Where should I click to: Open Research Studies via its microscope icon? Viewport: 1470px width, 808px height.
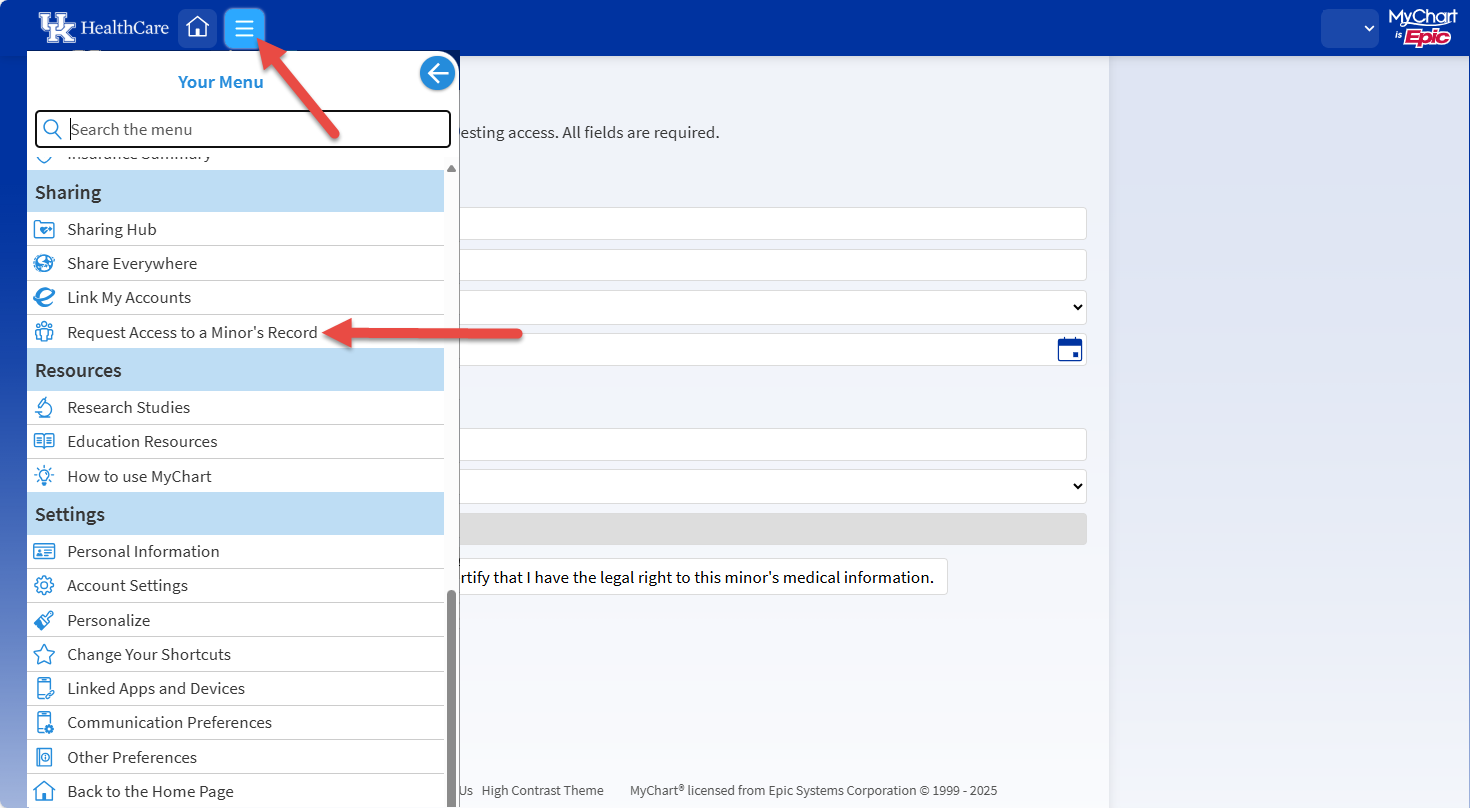coord(45,407)
